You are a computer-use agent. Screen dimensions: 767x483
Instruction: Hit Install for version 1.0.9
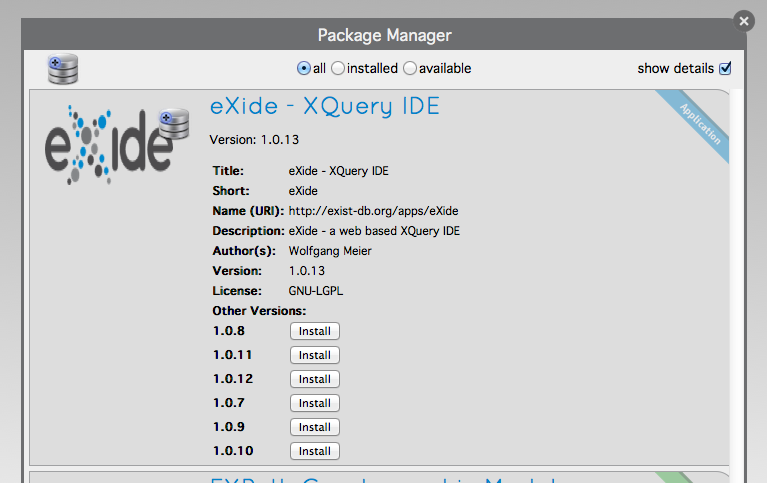point(314,427)
